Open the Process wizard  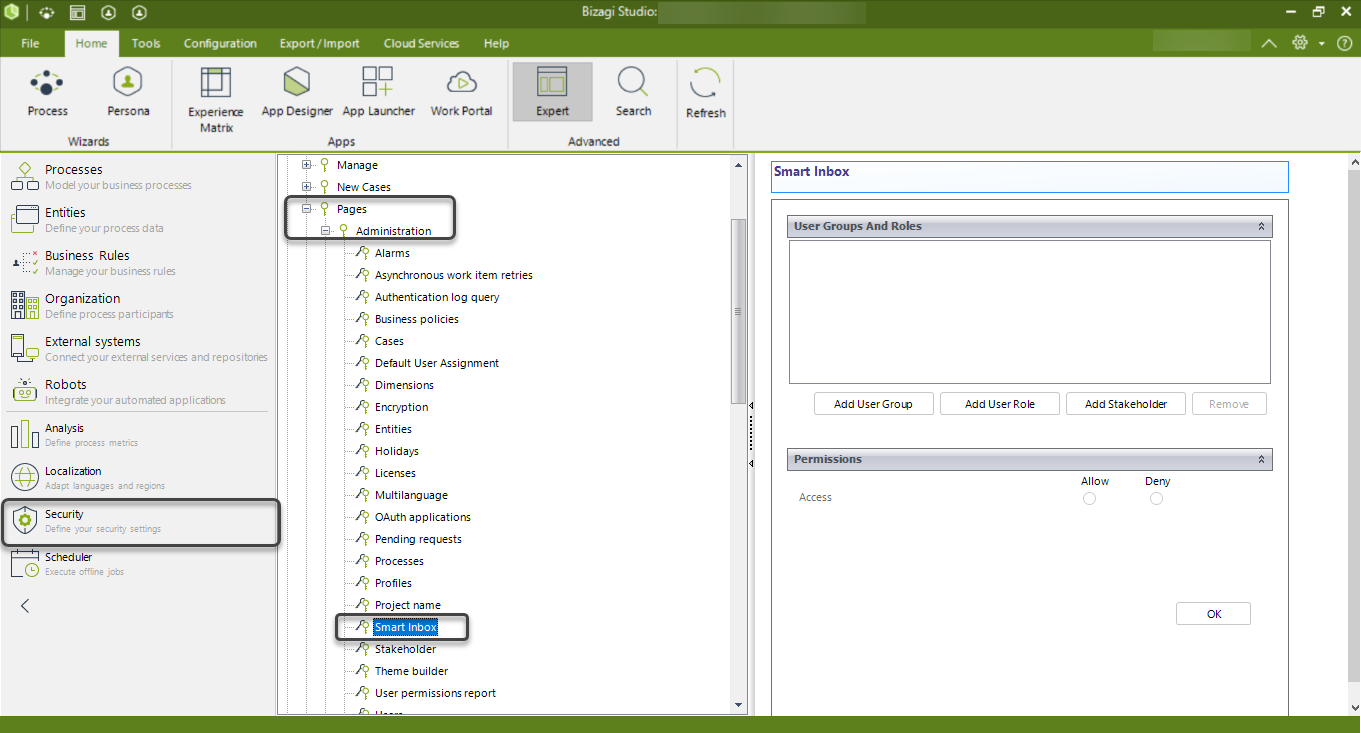47,93
